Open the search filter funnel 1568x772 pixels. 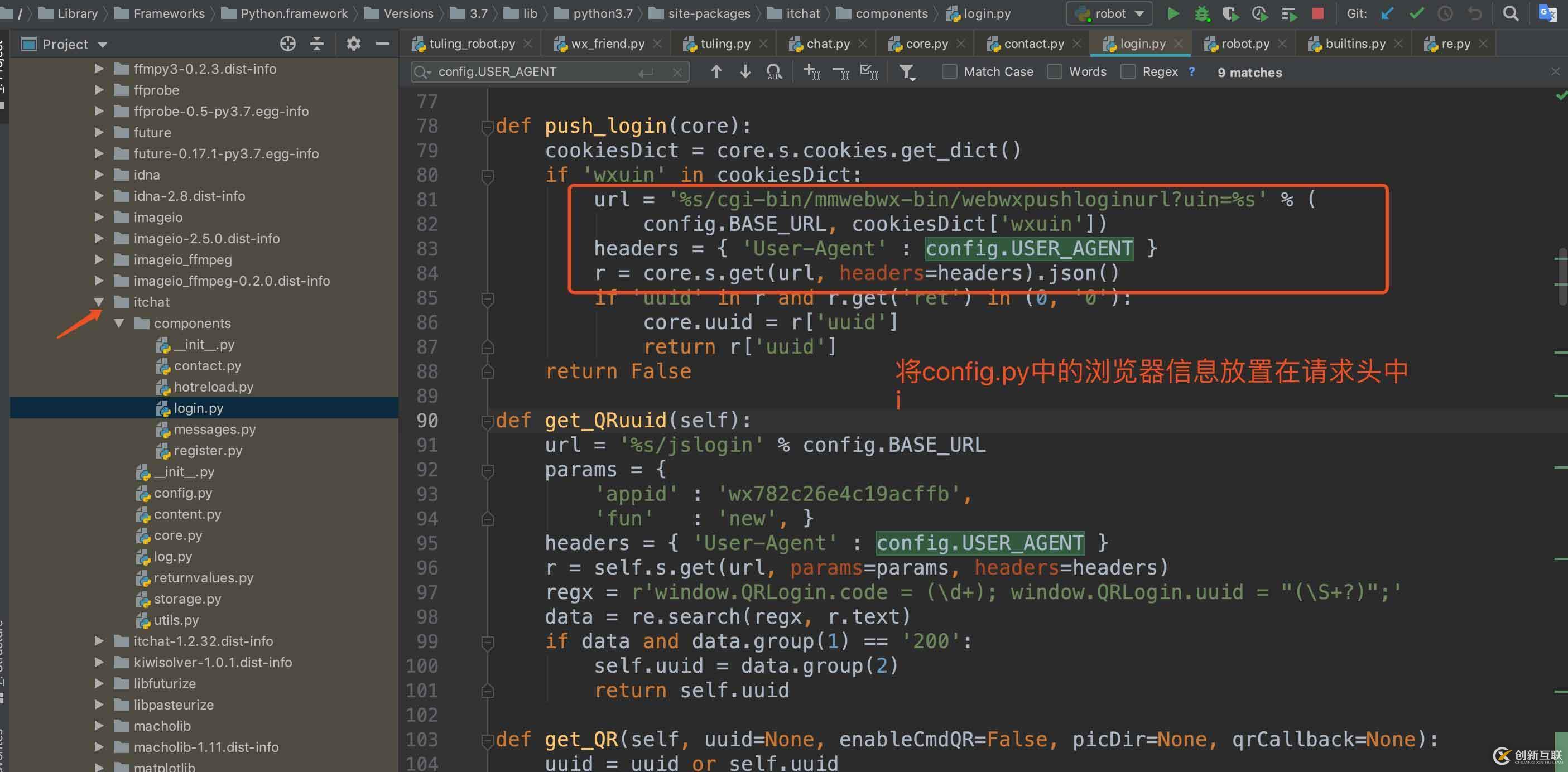[907, 72]
